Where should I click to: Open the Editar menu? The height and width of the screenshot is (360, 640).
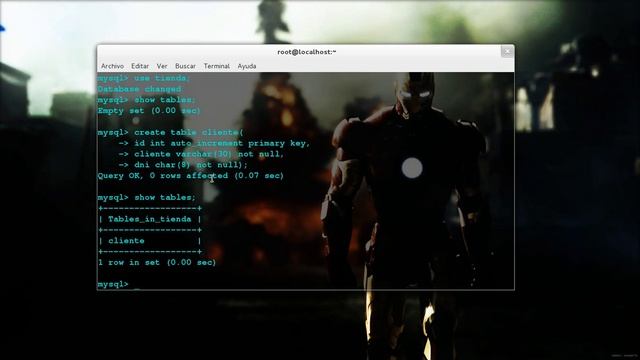tap(140, 66)
